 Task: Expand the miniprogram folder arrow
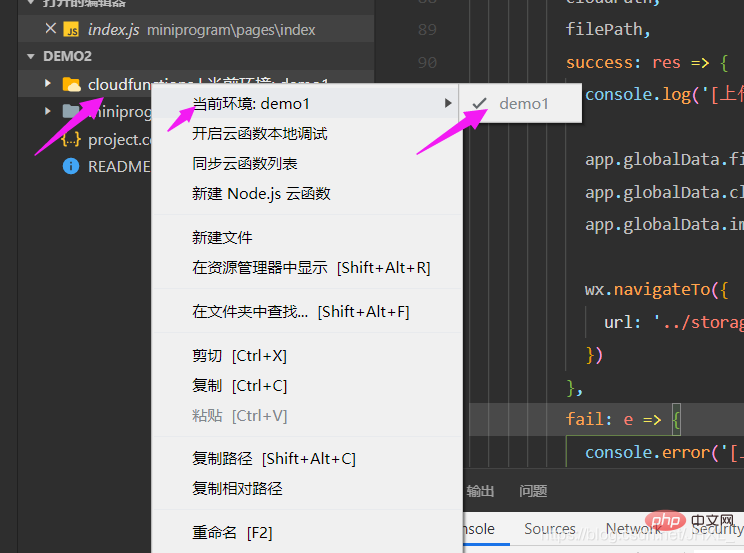[x=47, y=111]
